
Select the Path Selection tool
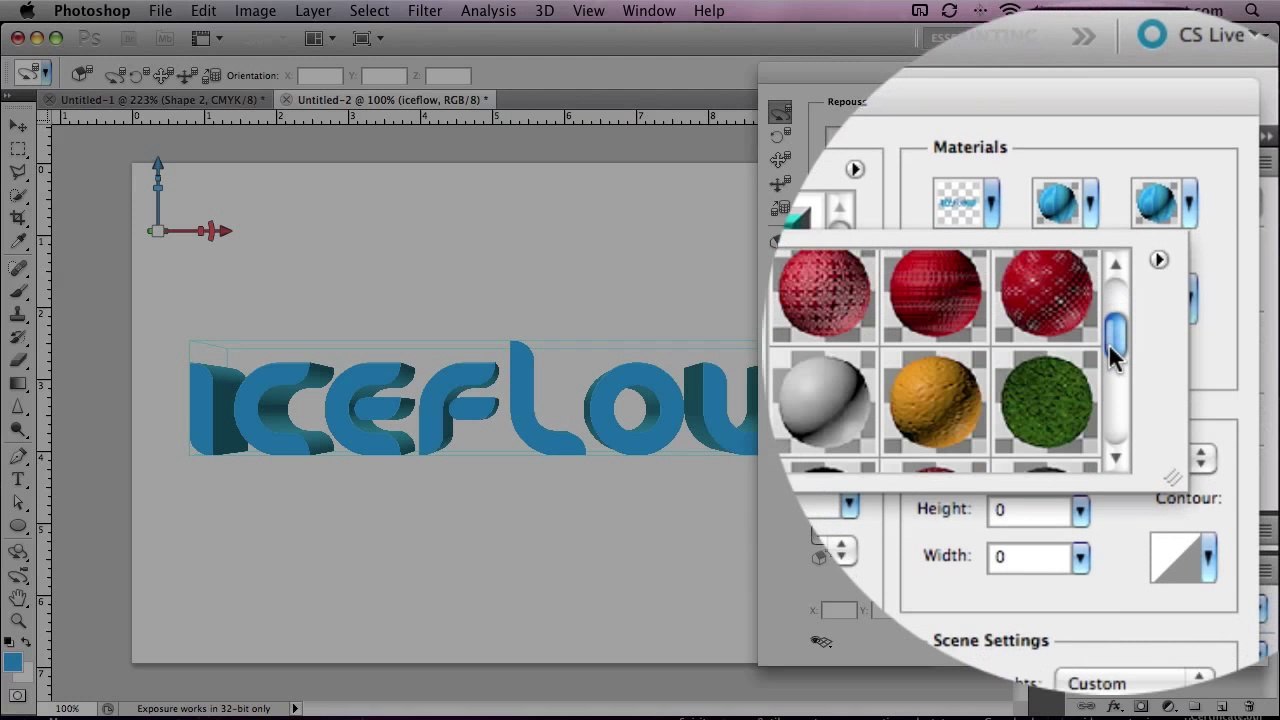18,502
